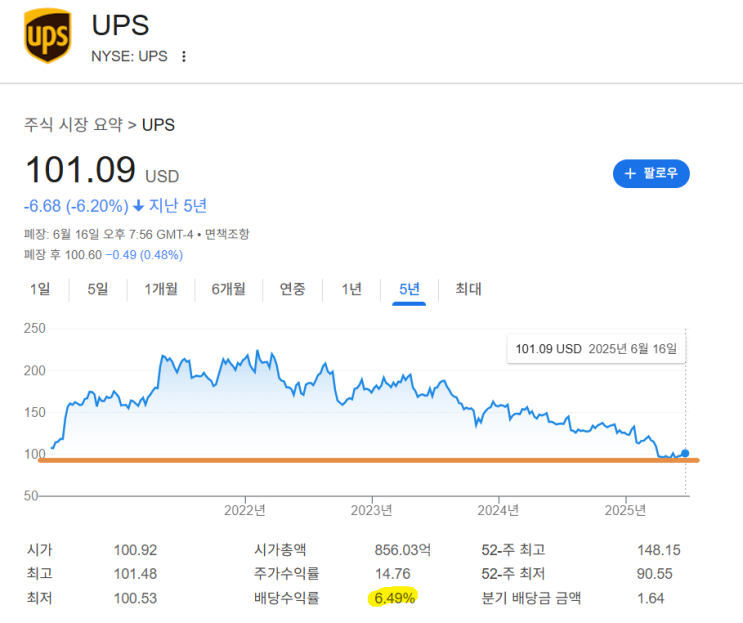Click the large 101.09 price
743x623 pixels.
[x=81, y=170]
